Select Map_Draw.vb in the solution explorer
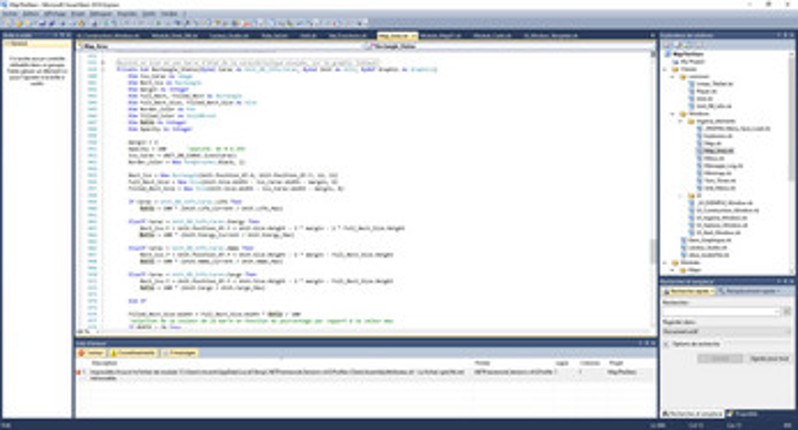 coord(719,151)
